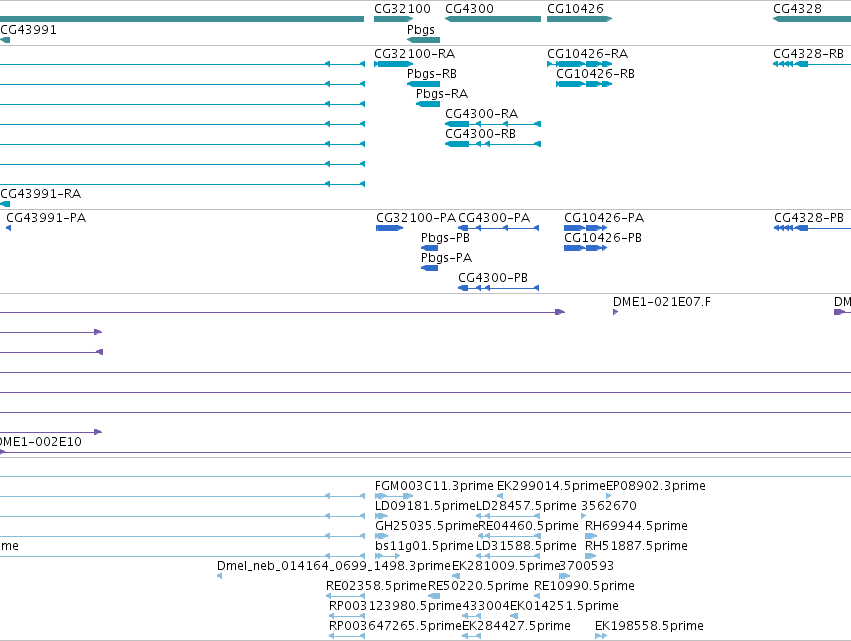This screenshot has width=851, height=641.
Task: Click the long BAC arrow ending near CG10426
Action: [x=282, y=312]
